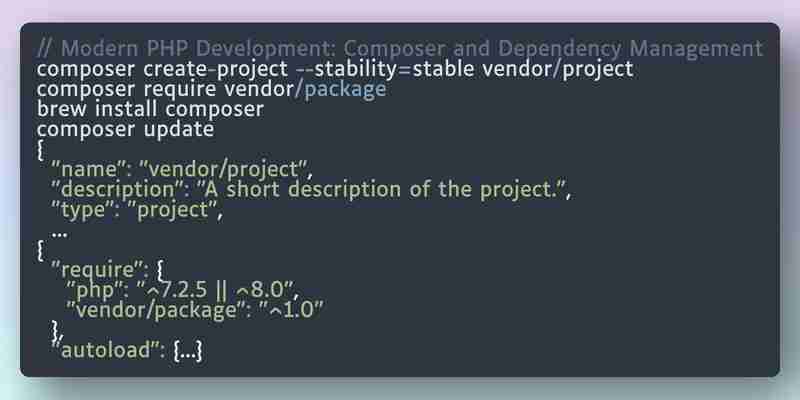Click the 'brew install composer' line
The image size is (800, 400).
[x=151, y=109]
